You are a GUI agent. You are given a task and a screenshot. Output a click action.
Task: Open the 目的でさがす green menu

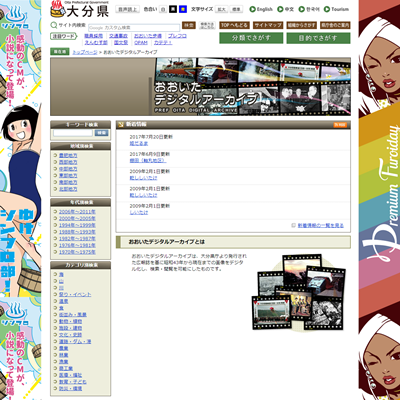tap(318, 38)
